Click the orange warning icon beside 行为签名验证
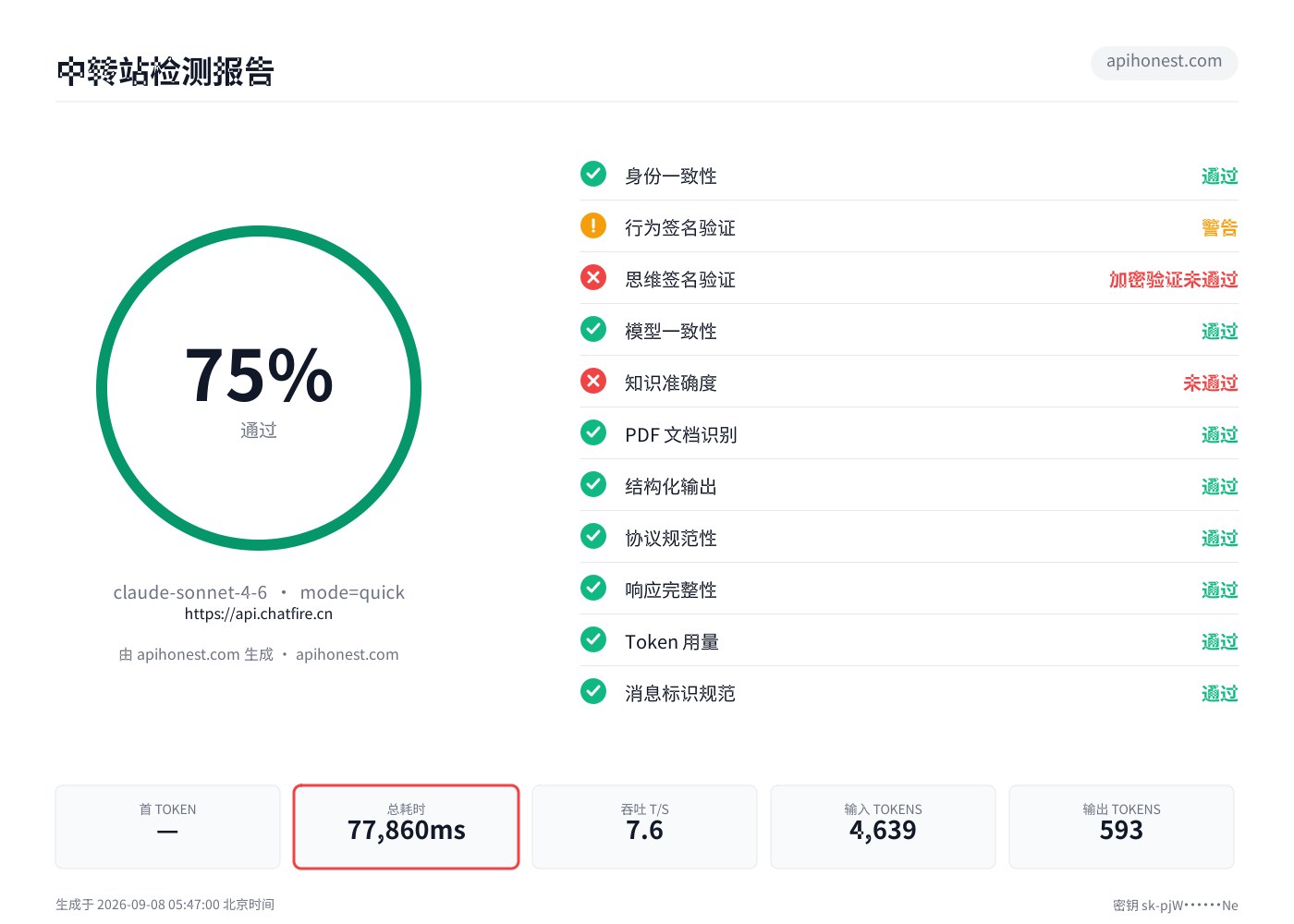Viewport: 1294px width, 924px height. [x=593, y=225]
